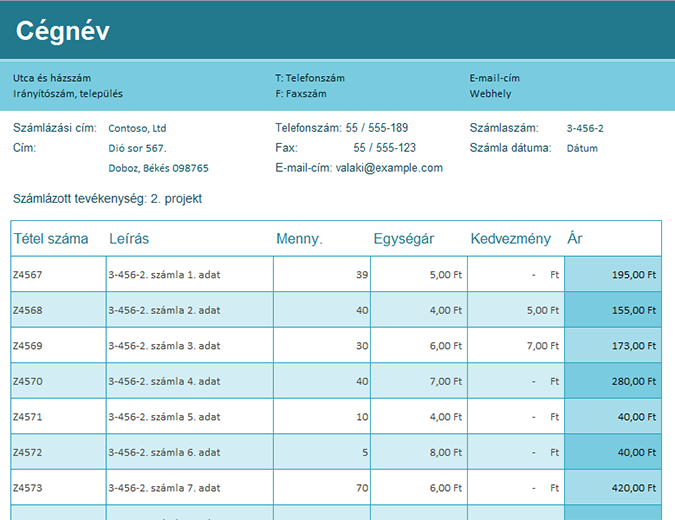Viewport: 675px width, 520px height.
Task: Click the 'Menny.' column header
Action: pyautogui.click(x=299, y=238)
